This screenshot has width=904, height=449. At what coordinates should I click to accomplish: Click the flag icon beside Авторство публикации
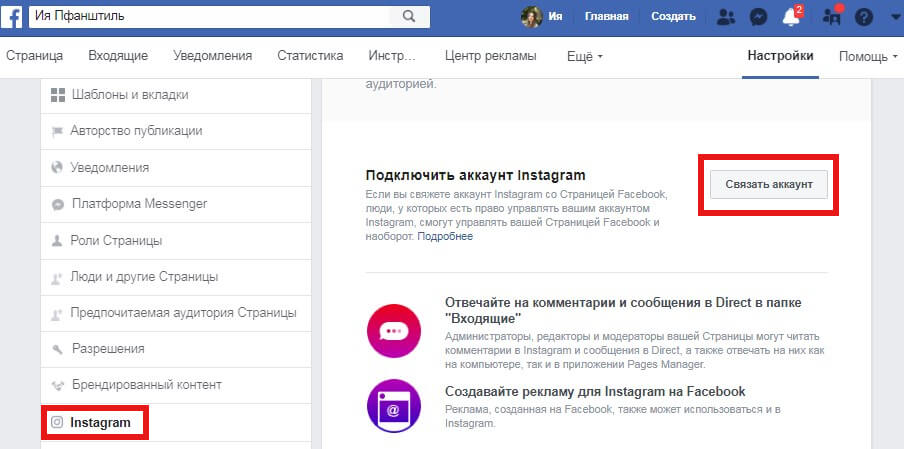pyautogui.click(x=57, y=132)
